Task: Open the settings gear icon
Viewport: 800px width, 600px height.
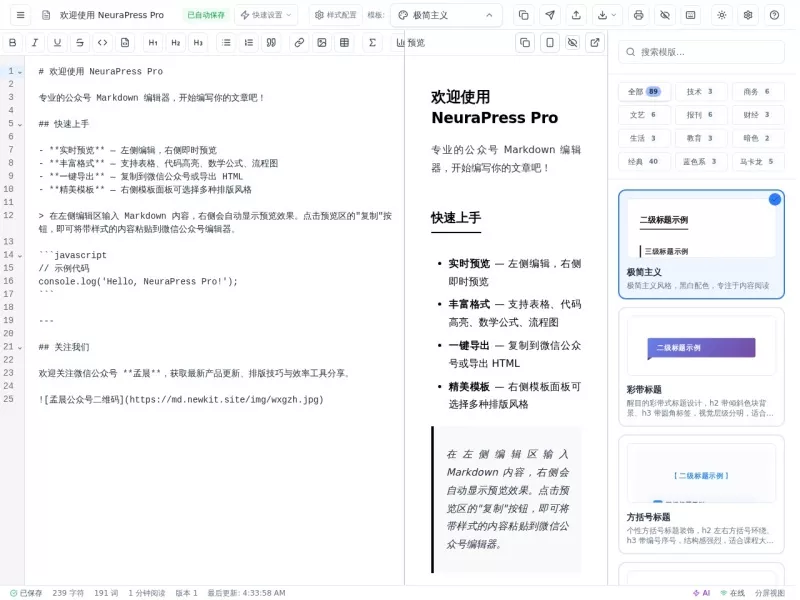Action: click(x=748, y=15)
